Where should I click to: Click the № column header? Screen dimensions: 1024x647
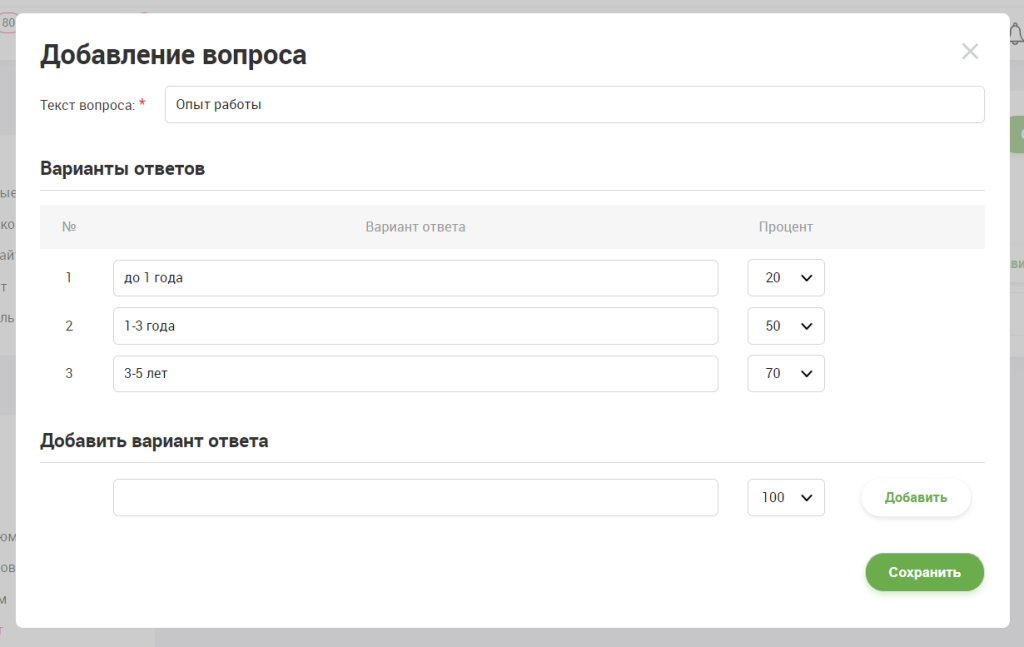point(69,227)
